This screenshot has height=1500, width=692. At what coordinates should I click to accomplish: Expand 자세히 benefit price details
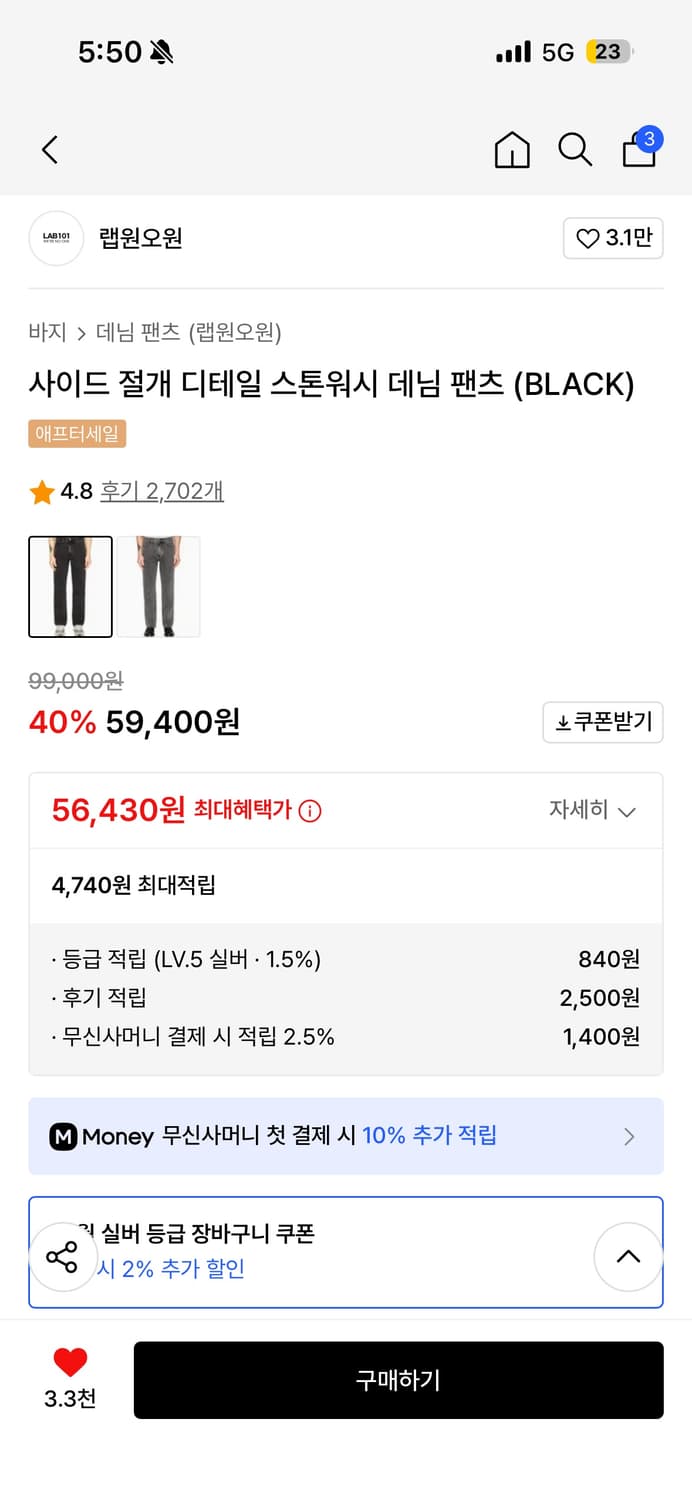(x=592, y=810)
